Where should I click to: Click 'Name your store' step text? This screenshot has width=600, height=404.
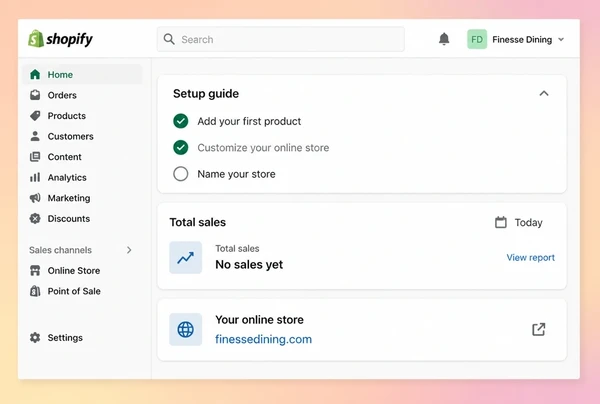click(236, 174)
